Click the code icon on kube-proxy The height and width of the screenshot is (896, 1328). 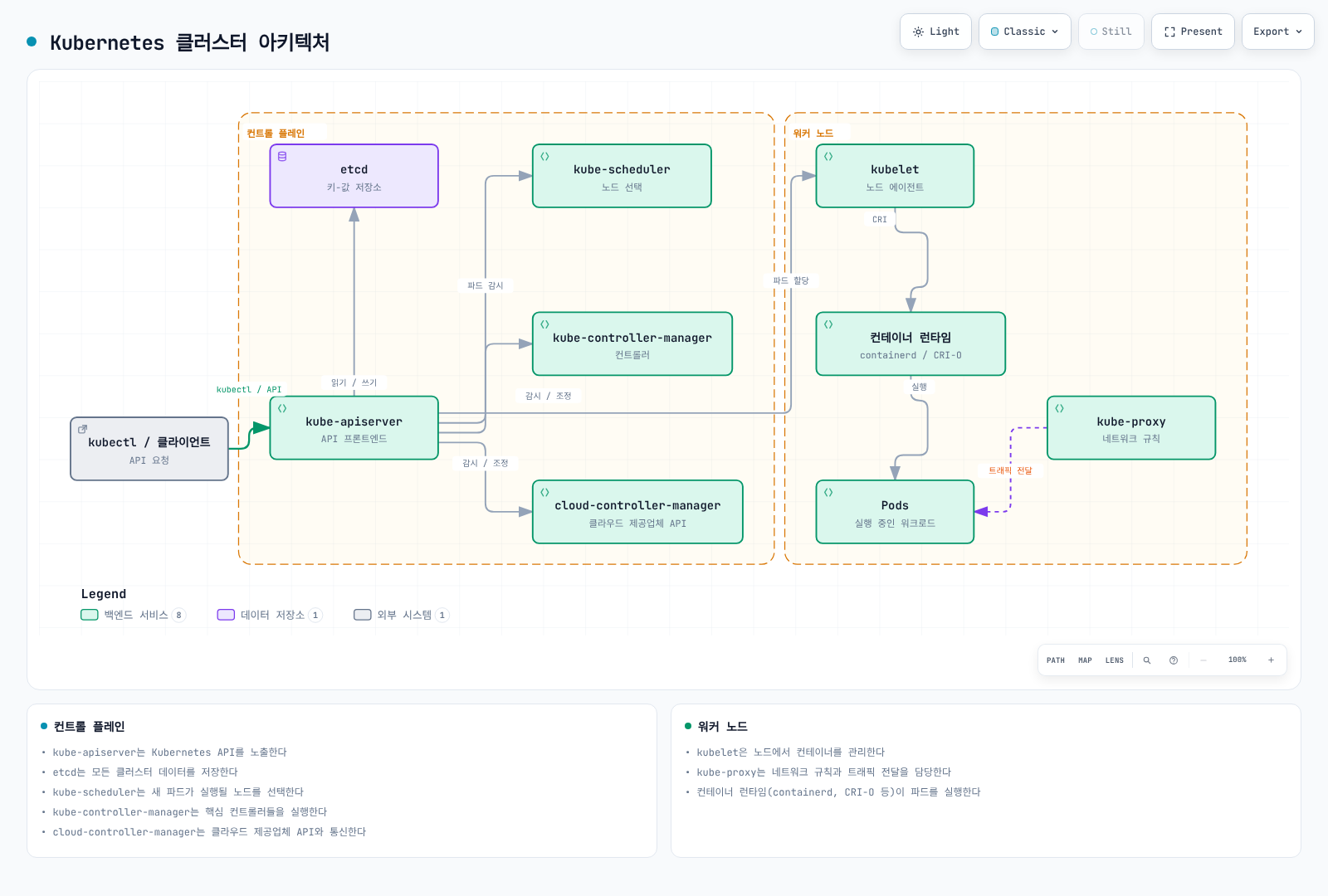tap(1059, 408)
